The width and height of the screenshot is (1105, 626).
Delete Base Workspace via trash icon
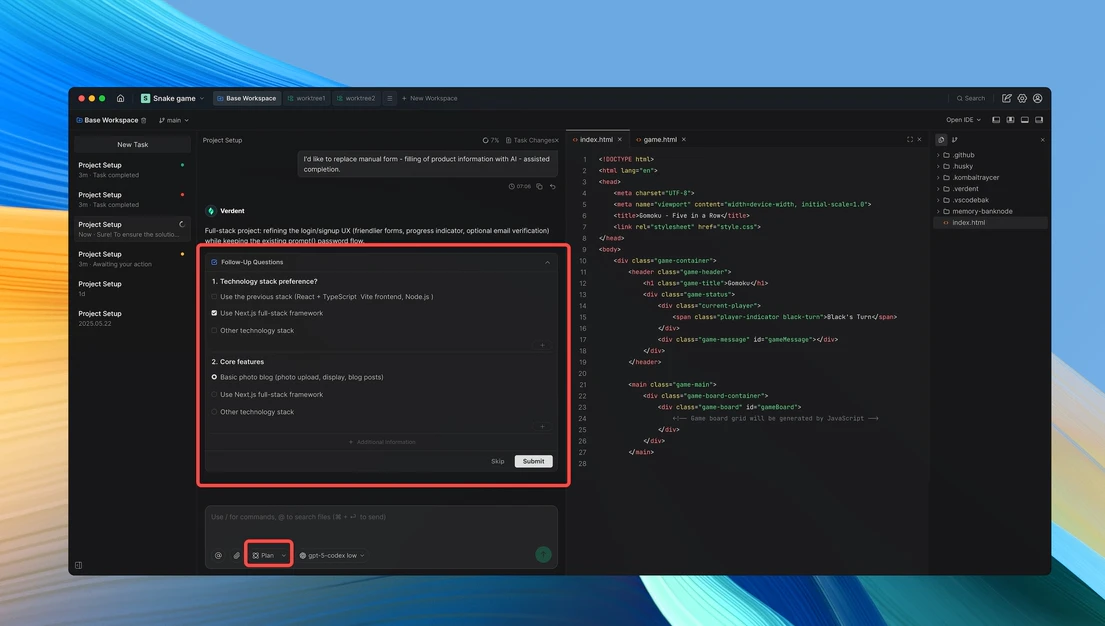[144, 121]
